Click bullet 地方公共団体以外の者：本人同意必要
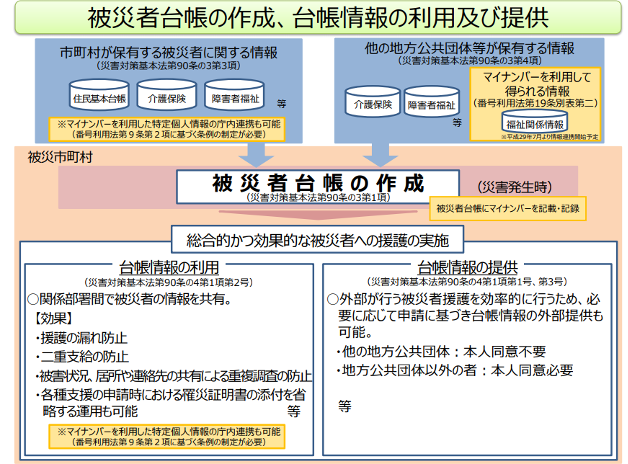The width and height of the screenshot is (628, 464). pos(455,370)
